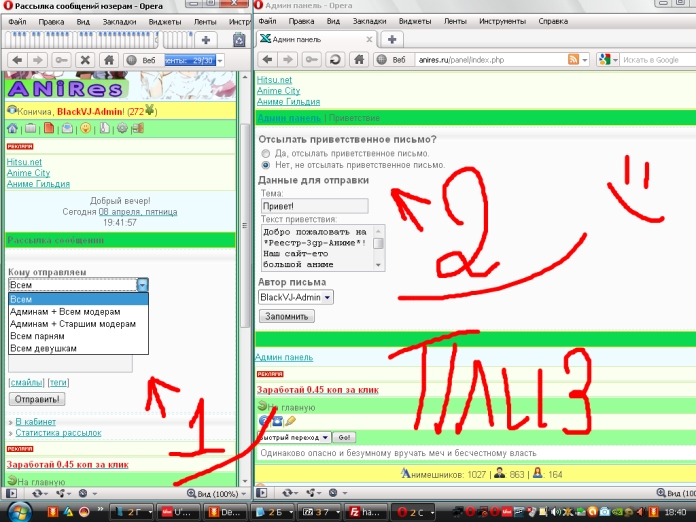This screenshot has width=696, height=522.
Task: Click gear settings icon in ANiRes toolbar
Action: 122,129
